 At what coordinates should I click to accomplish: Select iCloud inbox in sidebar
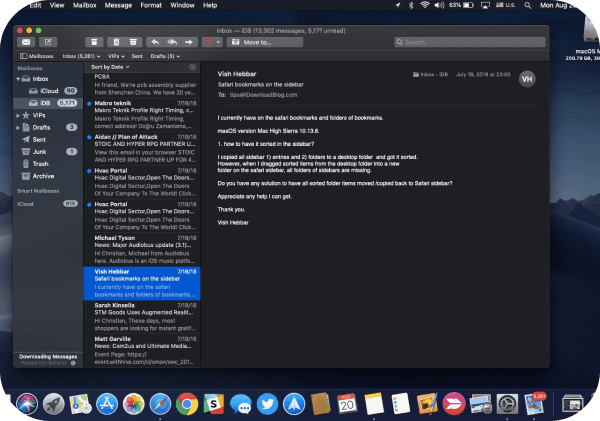pyautogui.click(x=48, y=91)
